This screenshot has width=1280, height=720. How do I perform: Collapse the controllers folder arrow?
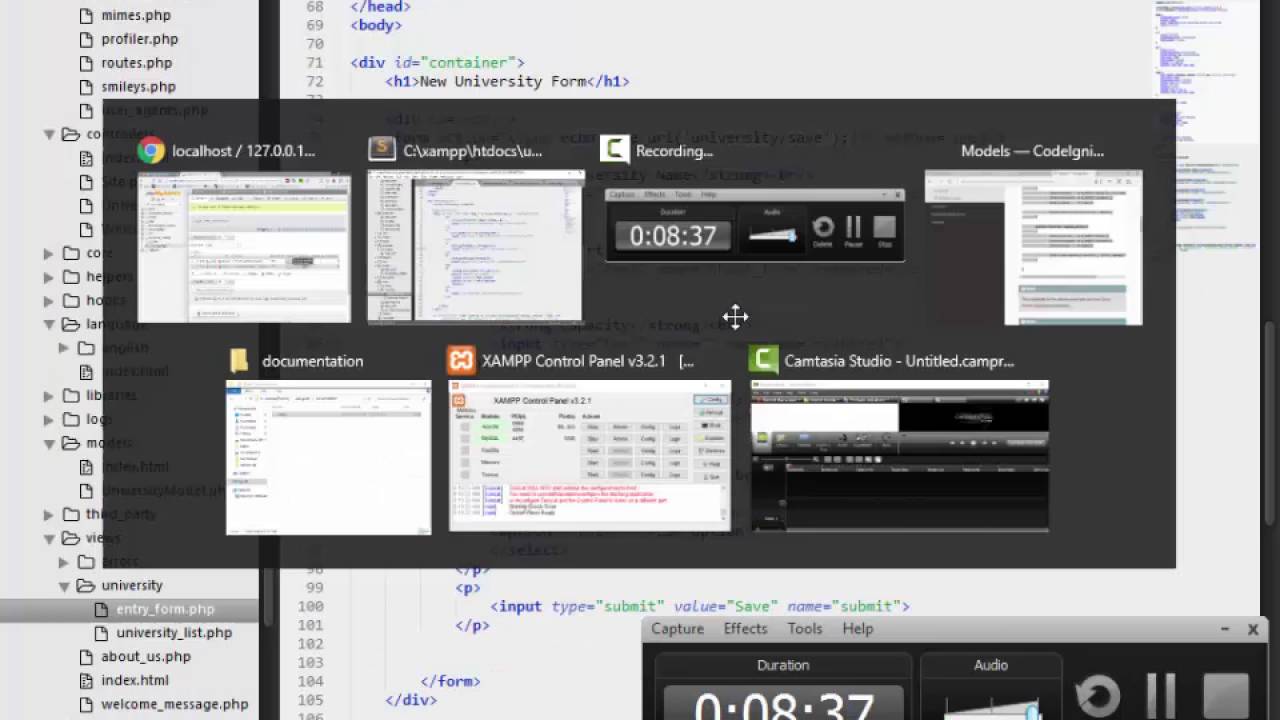49,134
